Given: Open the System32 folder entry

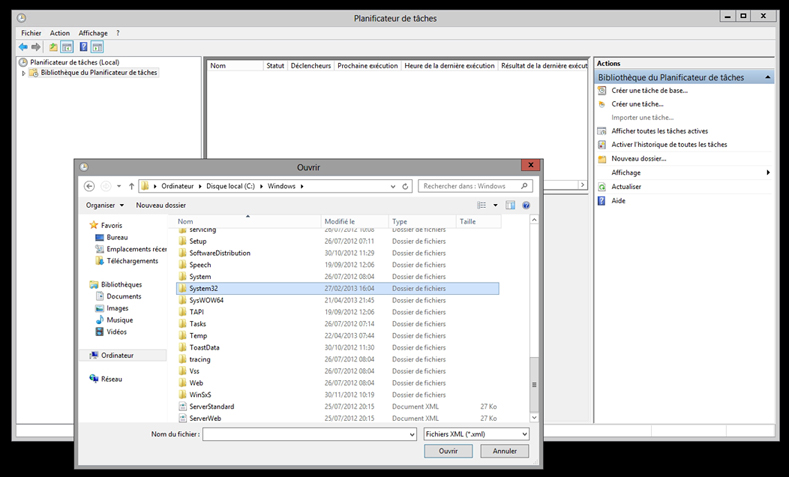Looking at the screenshot, I should click(x=203, y=288).
